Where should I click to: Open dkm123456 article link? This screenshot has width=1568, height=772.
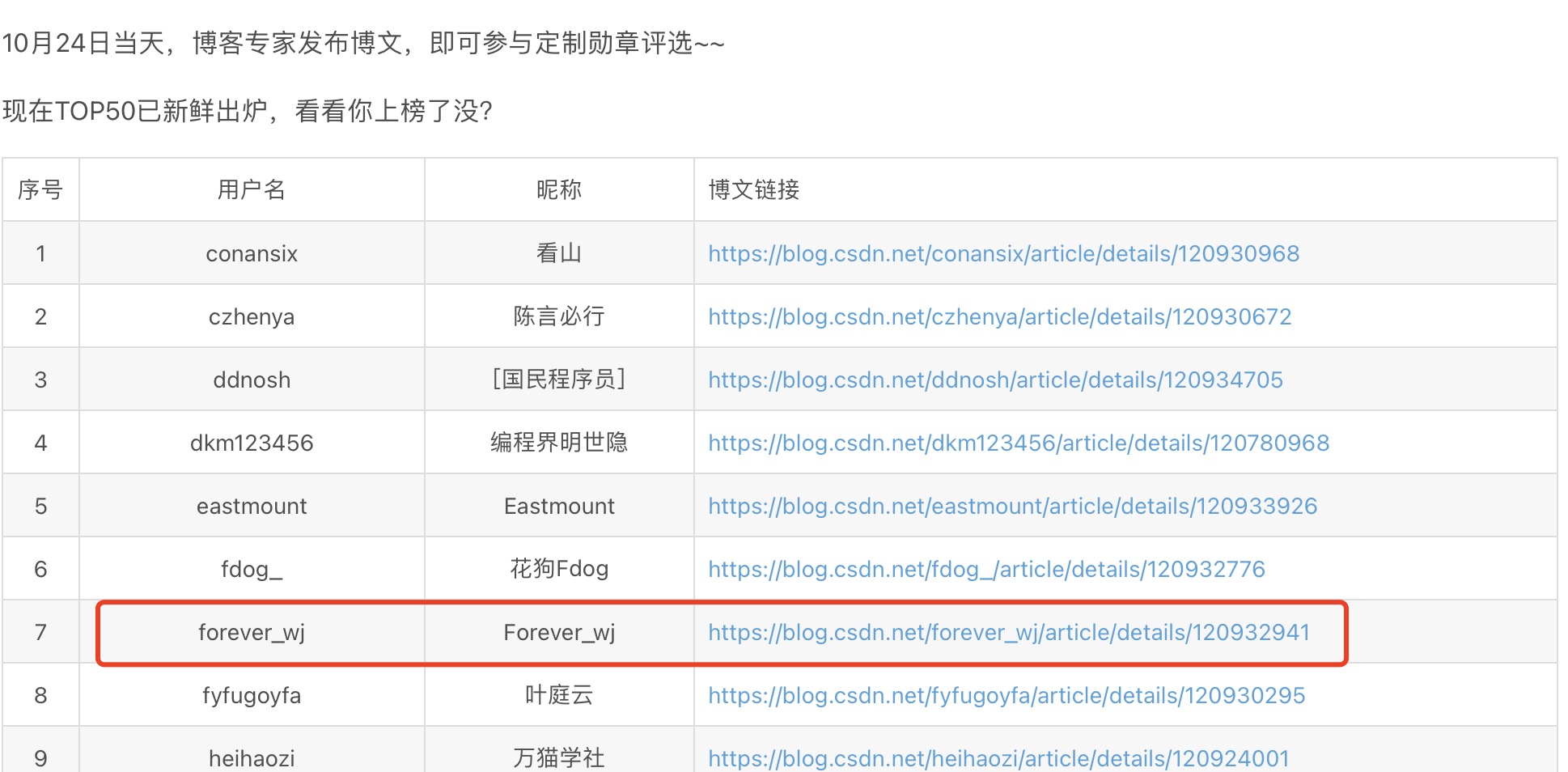click(1019, 443)
